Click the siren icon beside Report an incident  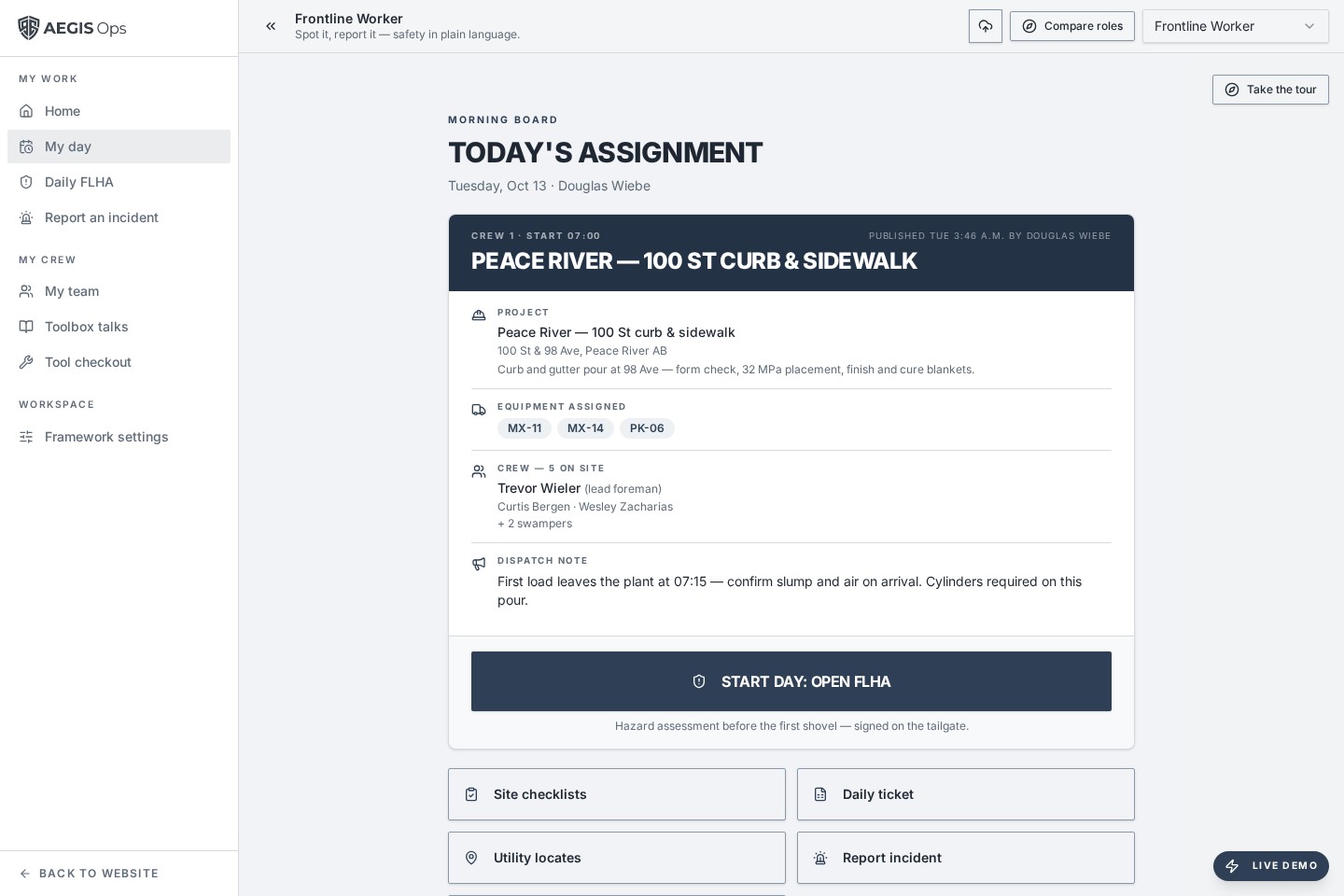tap(26, 217)
